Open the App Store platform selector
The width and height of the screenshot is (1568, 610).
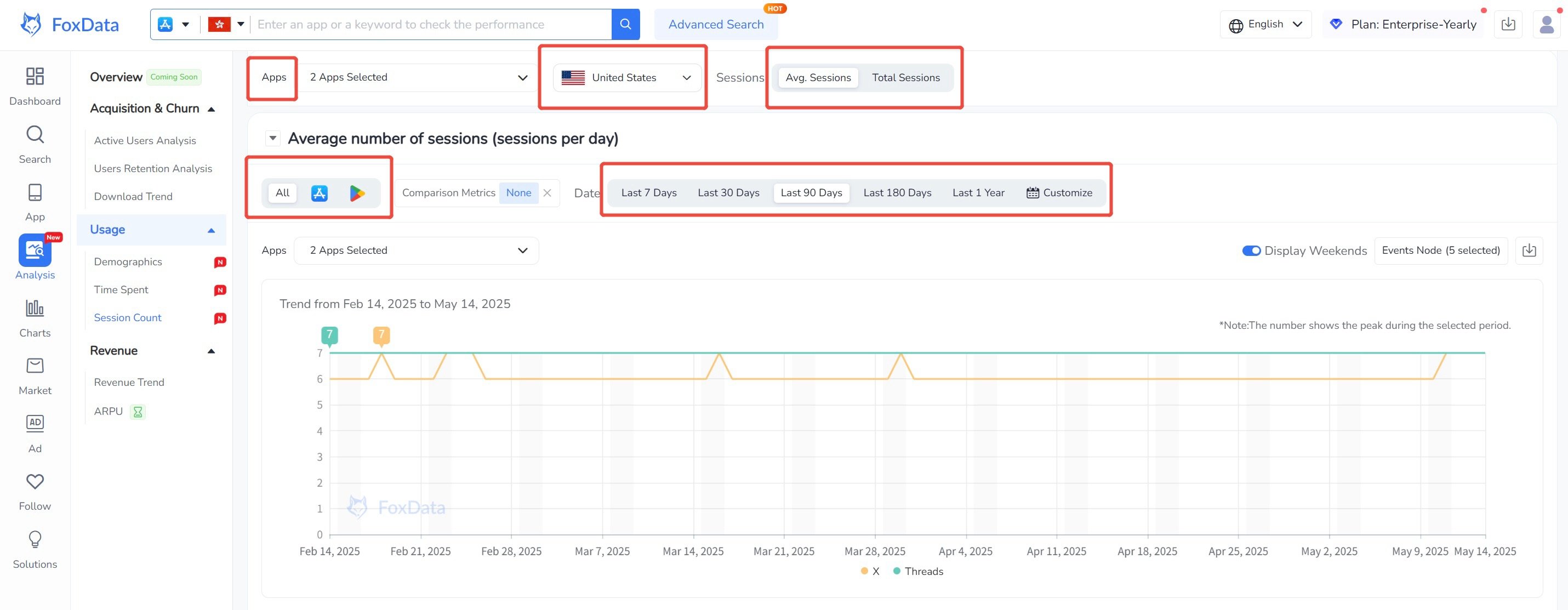pos(174,24)
